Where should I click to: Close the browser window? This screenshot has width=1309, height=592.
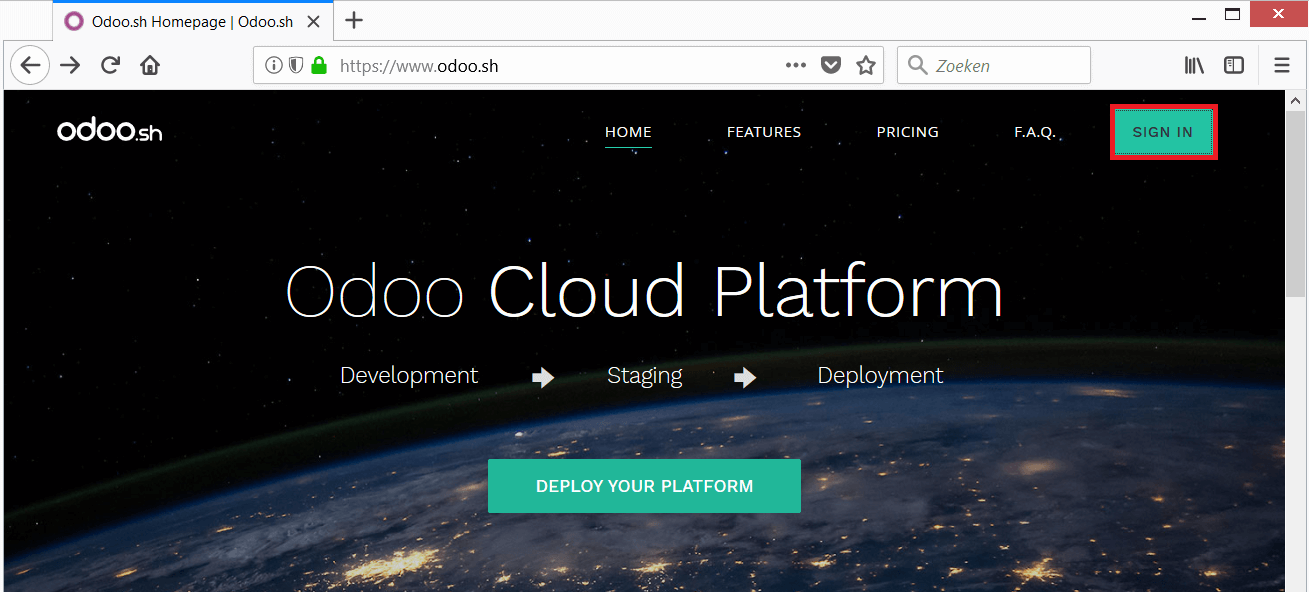pos(1277,14)
